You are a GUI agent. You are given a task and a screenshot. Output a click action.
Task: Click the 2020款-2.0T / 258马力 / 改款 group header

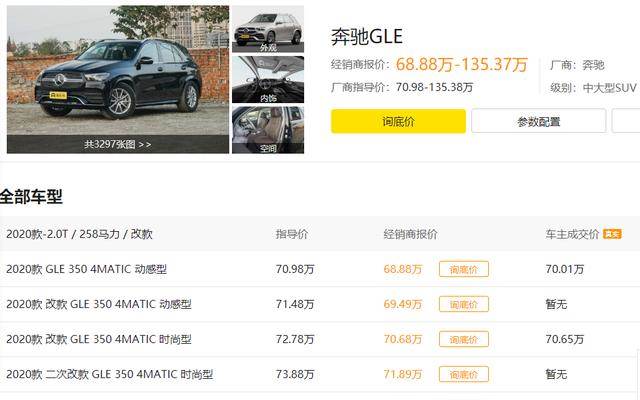click(x=79, y=234)
